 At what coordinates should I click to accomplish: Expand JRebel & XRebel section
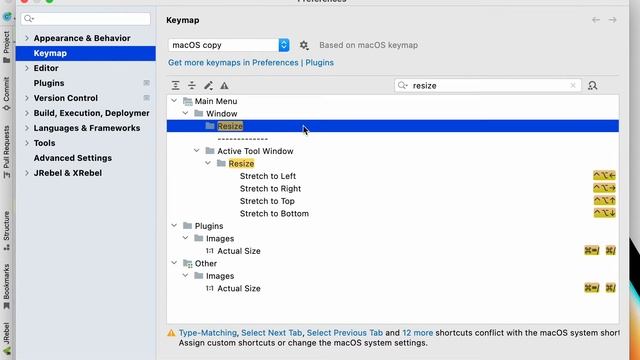point(27,173)
